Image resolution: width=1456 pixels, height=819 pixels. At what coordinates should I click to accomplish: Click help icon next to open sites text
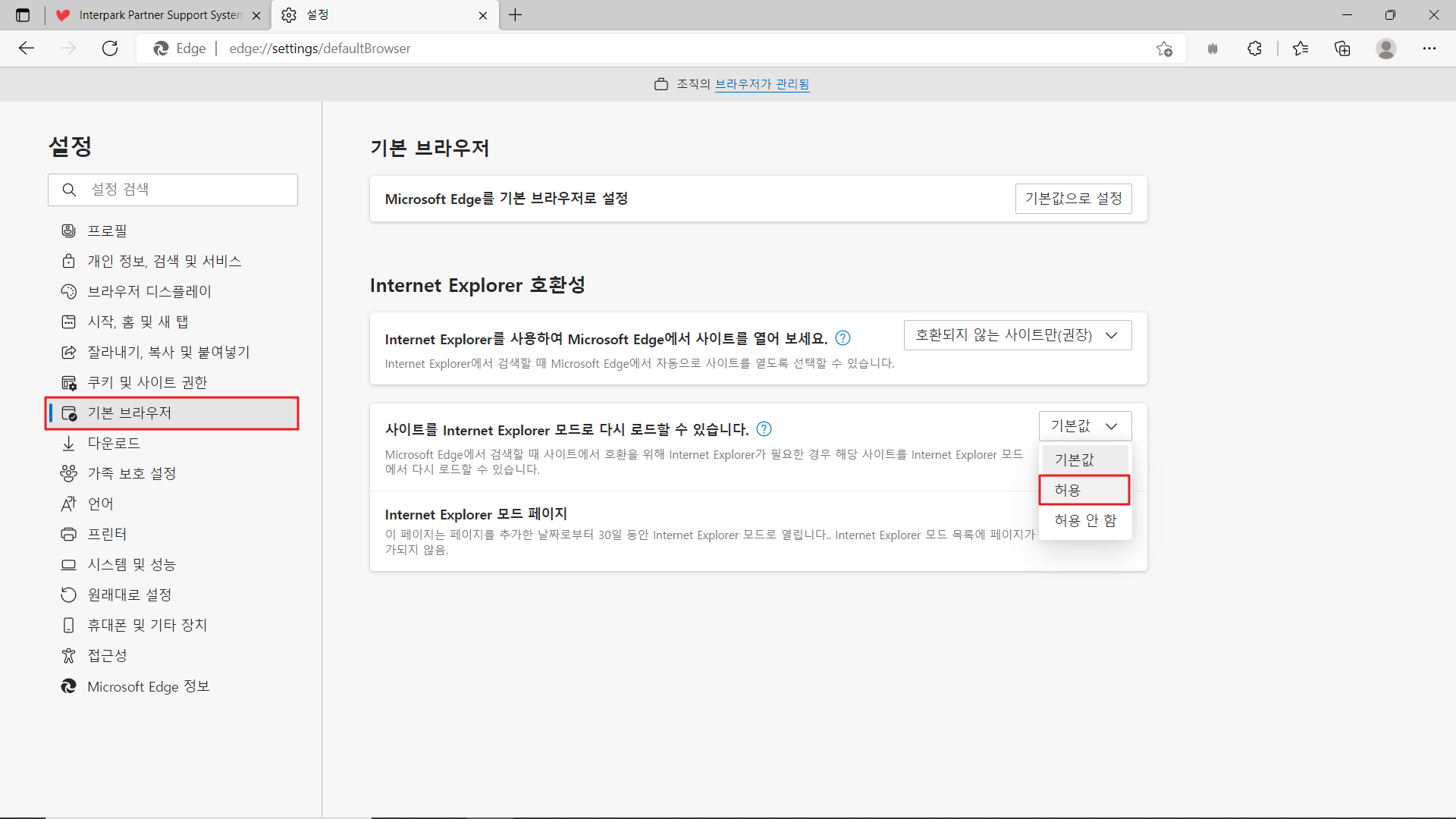point(843,338)
